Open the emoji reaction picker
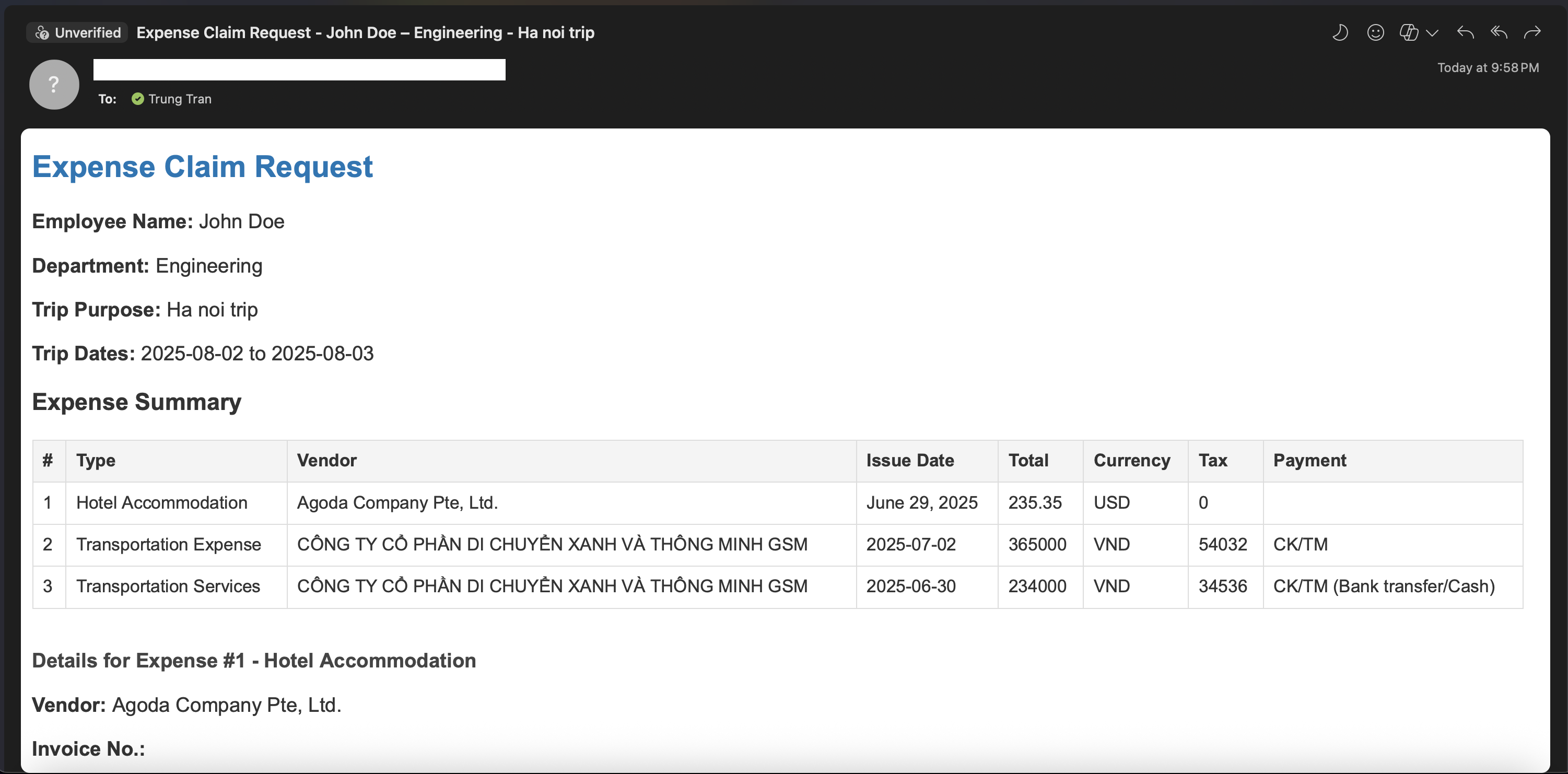The image size is (1568, 774). (x=1375, y=32)
